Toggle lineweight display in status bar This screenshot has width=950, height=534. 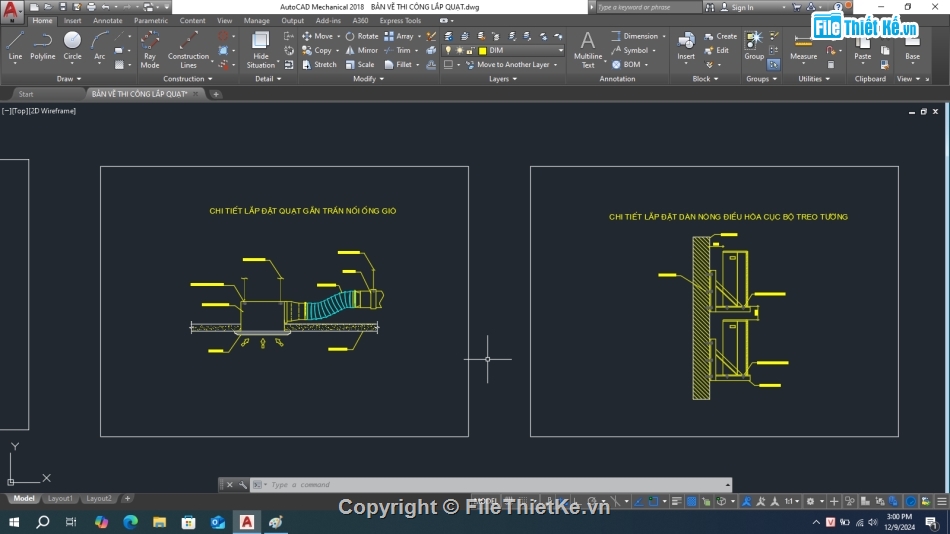click(x=676, y=501)
